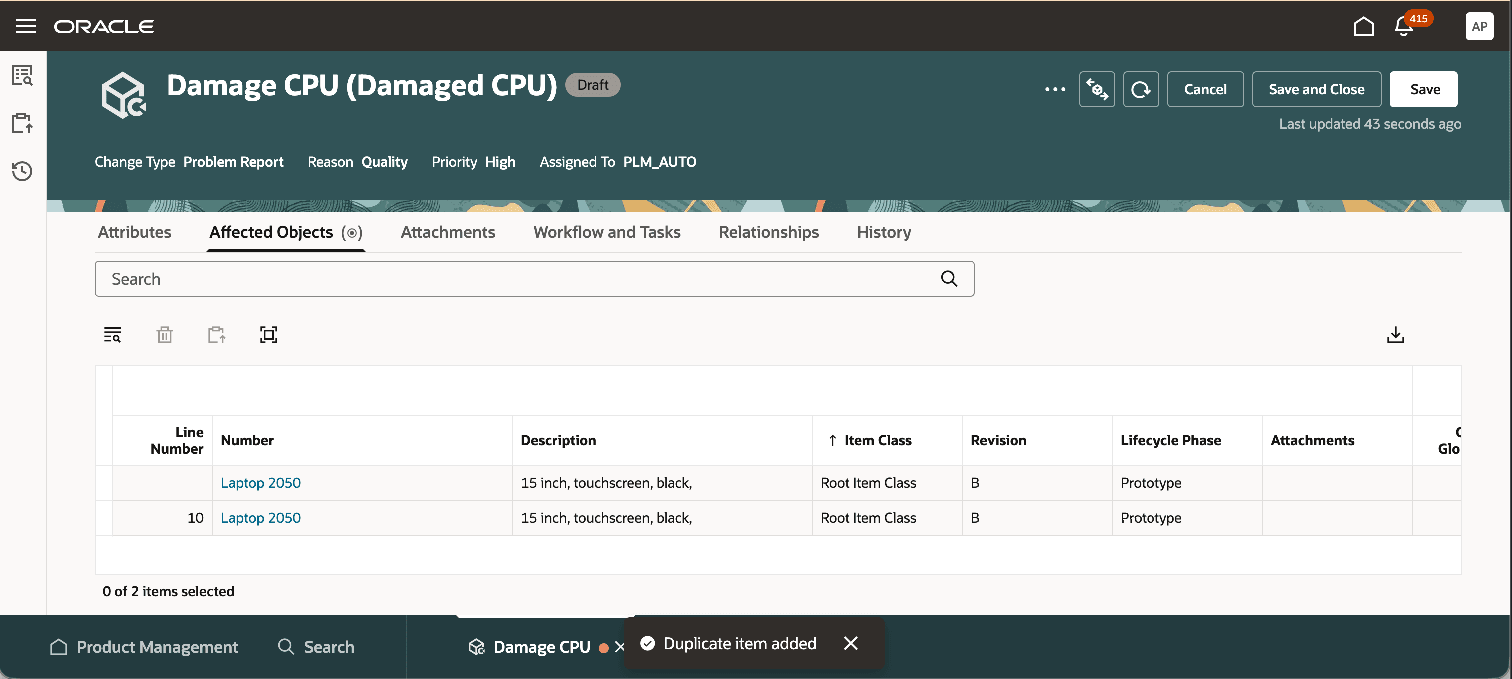The image size is (1512, 679).
Task: Open the Relationships tab
Action: coord(768,232)
